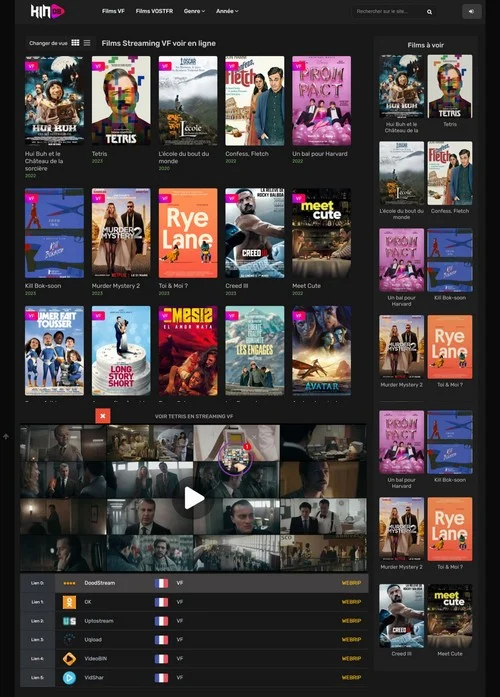Play the Tetris video with center play button
This screenshot has height=697, width=500.
pos(194,498)
